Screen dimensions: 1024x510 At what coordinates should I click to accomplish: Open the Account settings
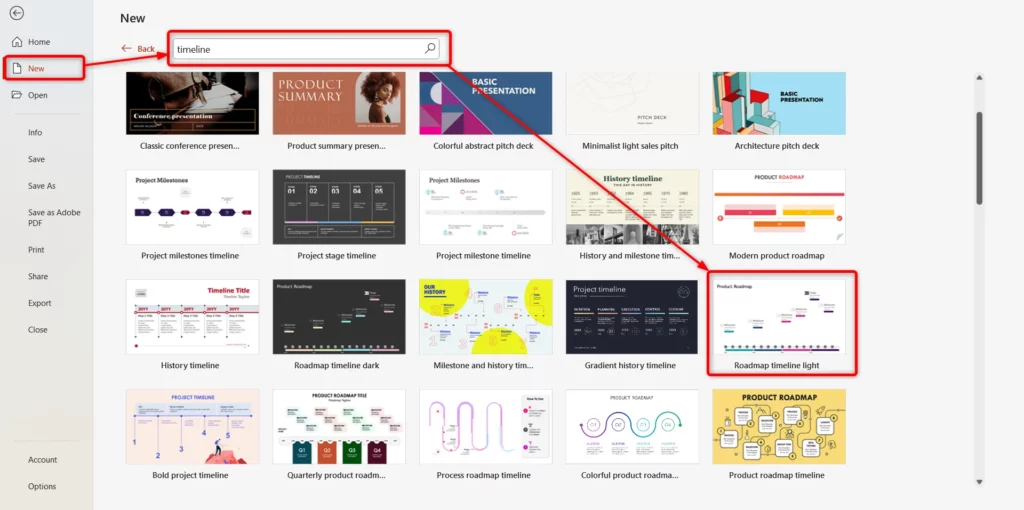coord(42,460)
